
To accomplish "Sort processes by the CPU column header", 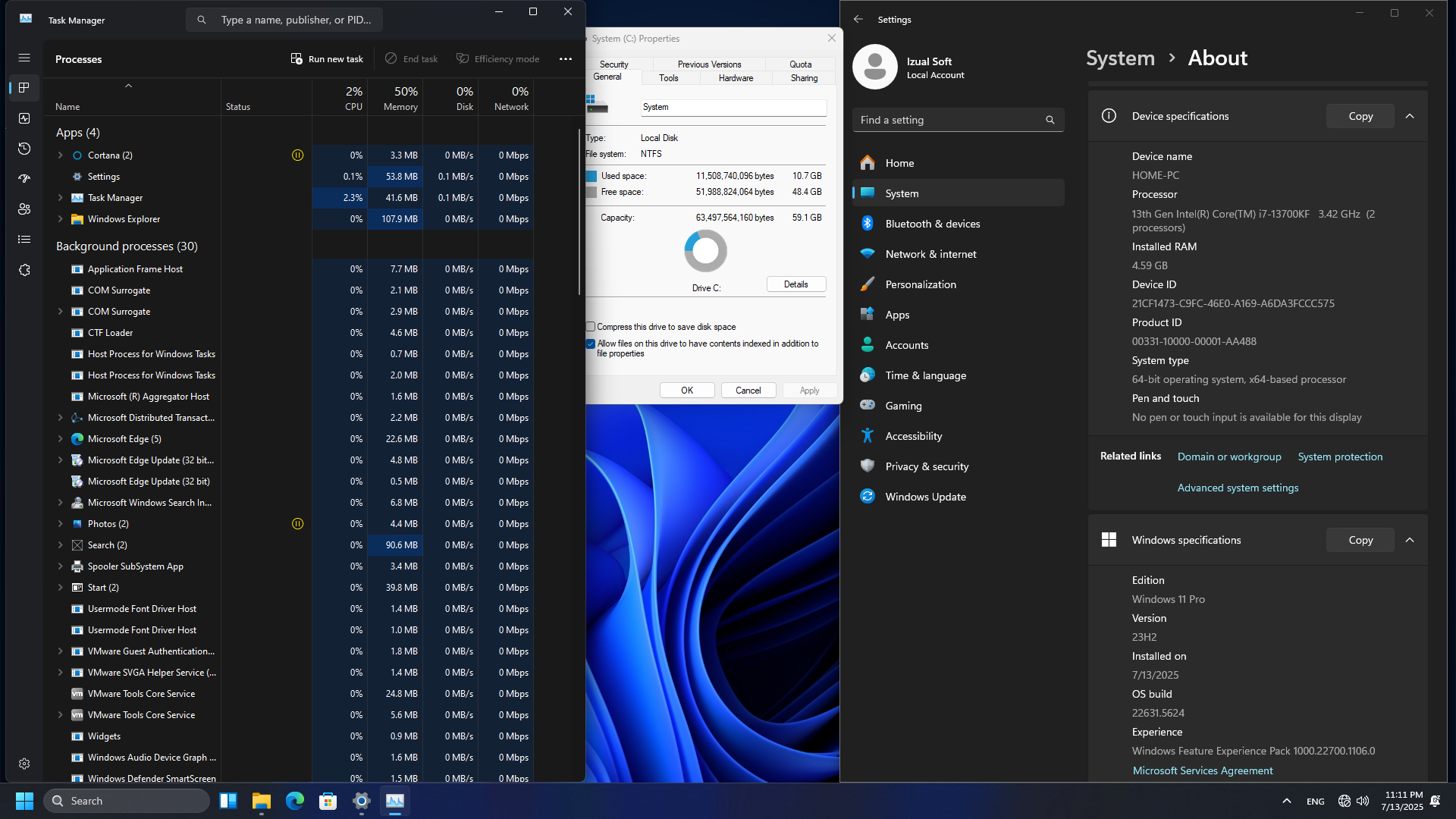I will tap(340, 98).
